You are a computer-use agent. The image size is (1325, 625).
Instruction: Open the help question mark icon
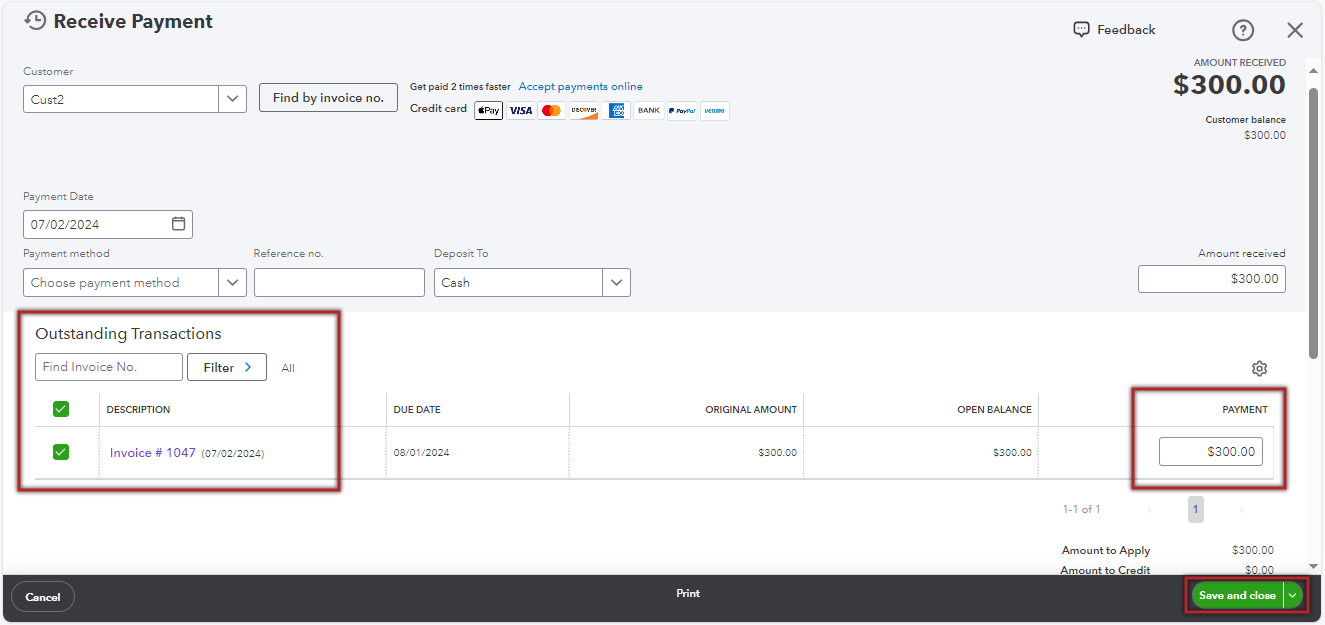[x=1242, y=30]
